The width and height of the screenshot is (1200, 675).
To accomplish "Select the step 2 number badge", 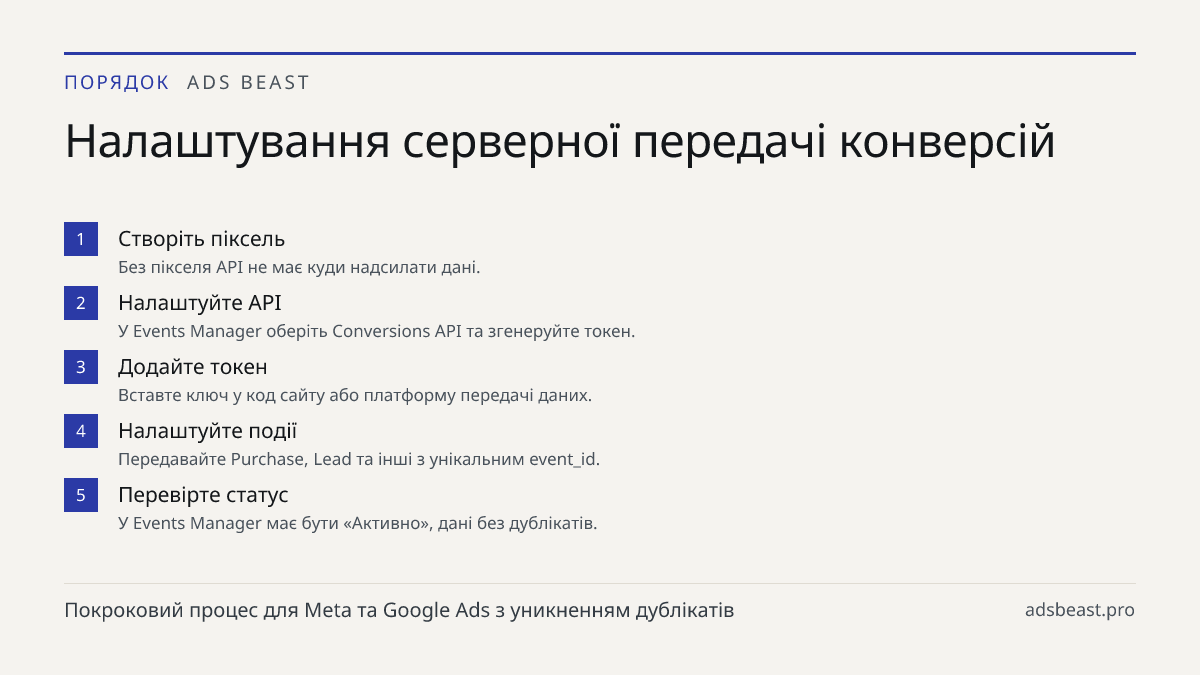I will (x=81, y=303).
